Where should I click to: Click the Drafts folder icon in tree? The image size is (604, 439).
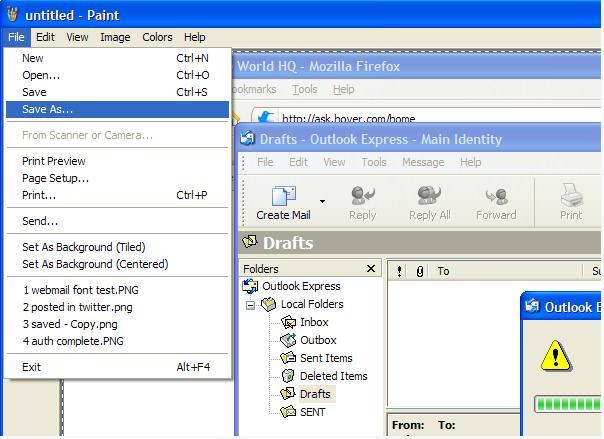click(x=288, y=394)
